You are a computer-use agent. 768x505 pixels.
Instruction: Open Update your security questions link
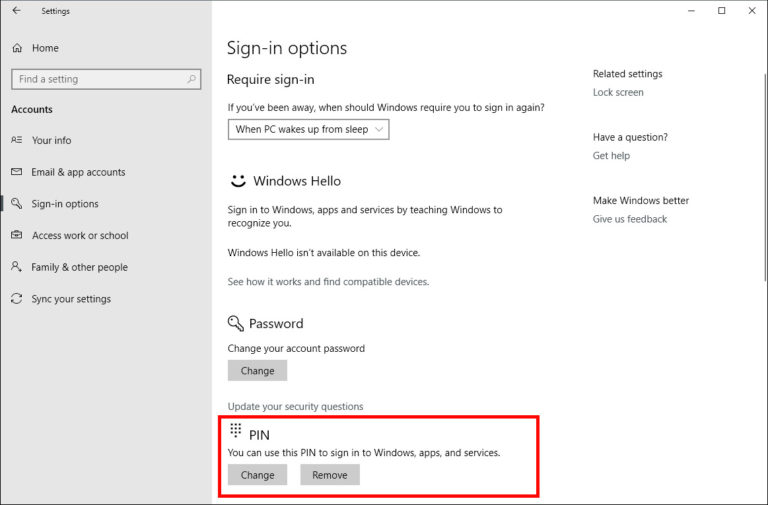tap(295, 406)
